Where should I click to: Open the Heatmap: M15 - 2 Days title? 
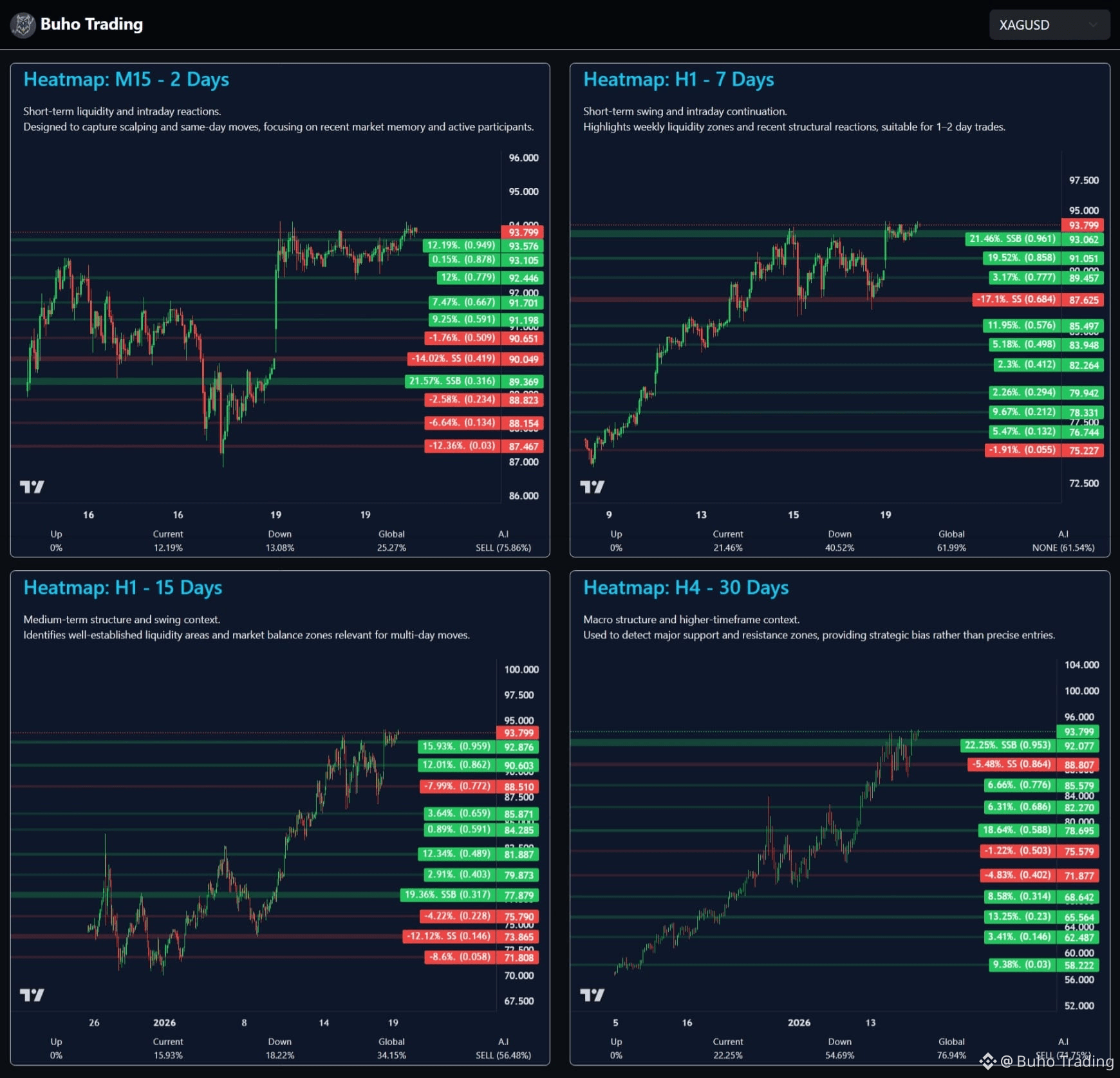tap(126, 79)
